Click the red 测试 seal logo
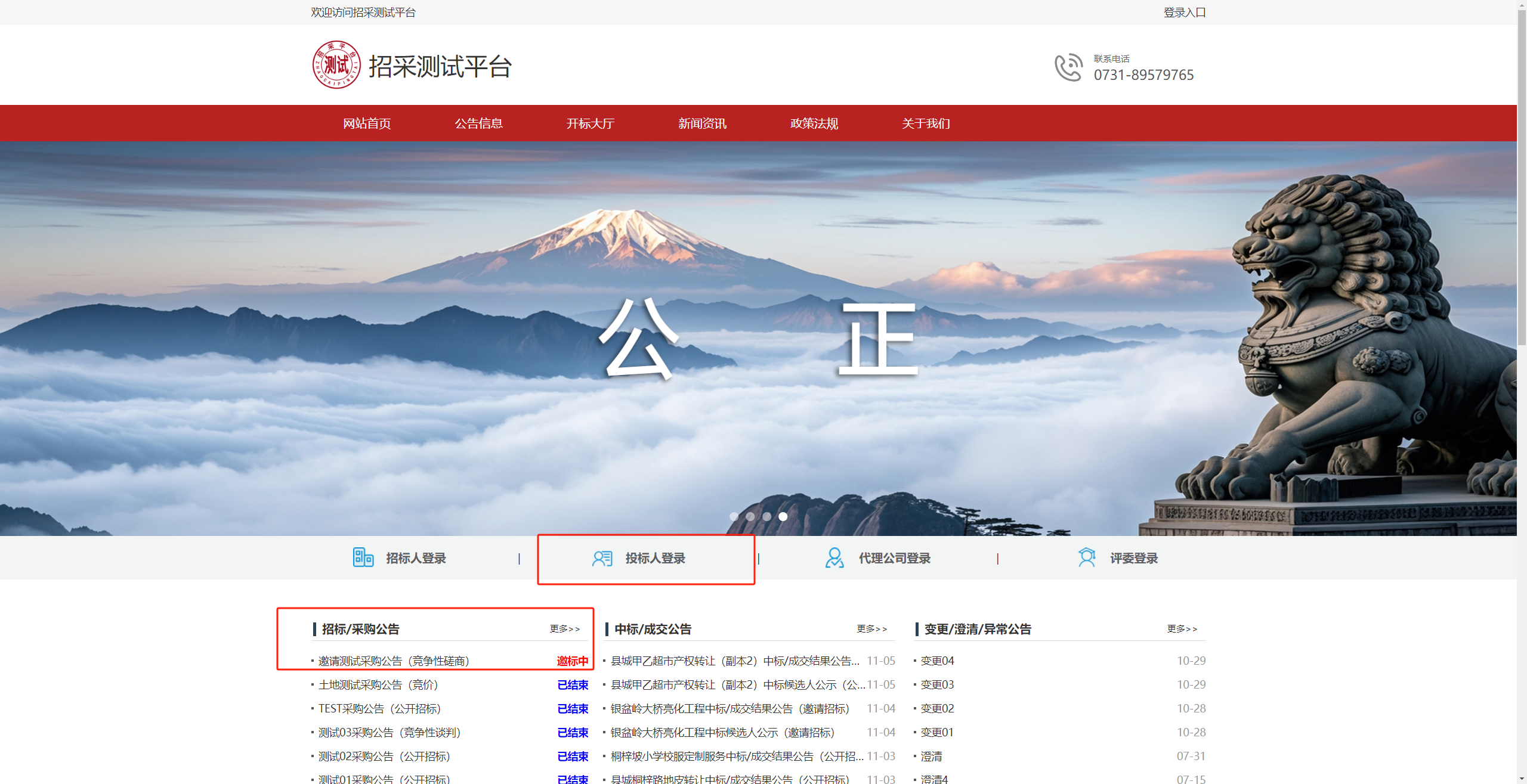This screenshot has height=784, width=1527. tap(336, 65)
